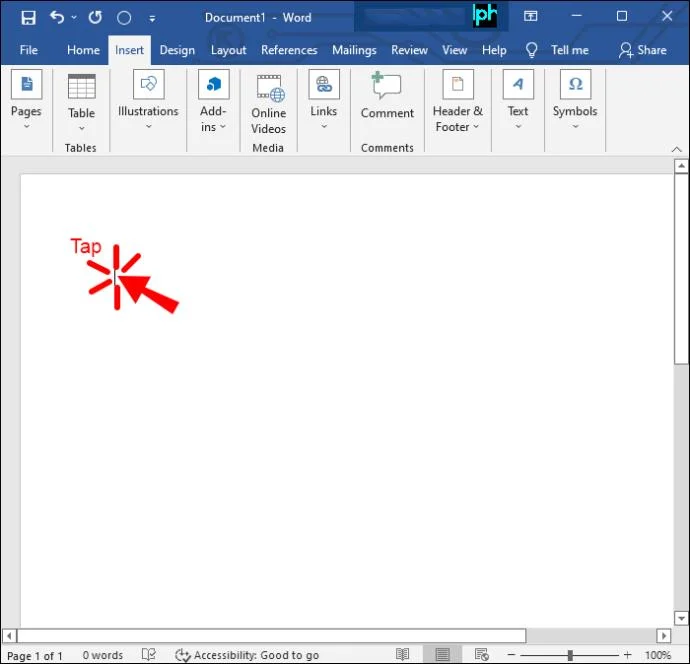
Task: Maximize the Word window
Action: (x=622, y=16)
